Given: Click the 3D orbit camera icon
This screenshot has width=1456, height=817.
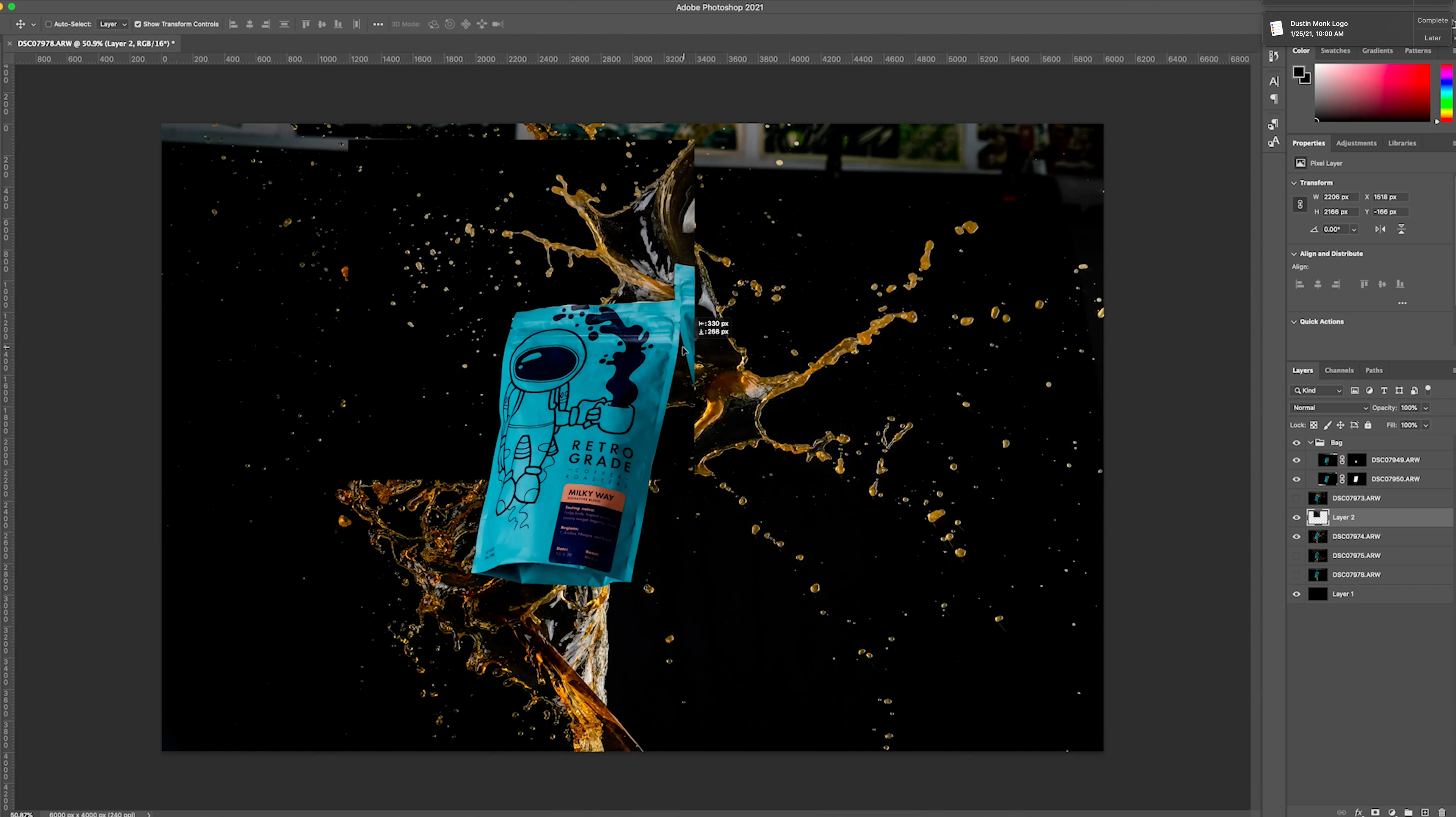Looking at the screenshot, I should 433,24.
